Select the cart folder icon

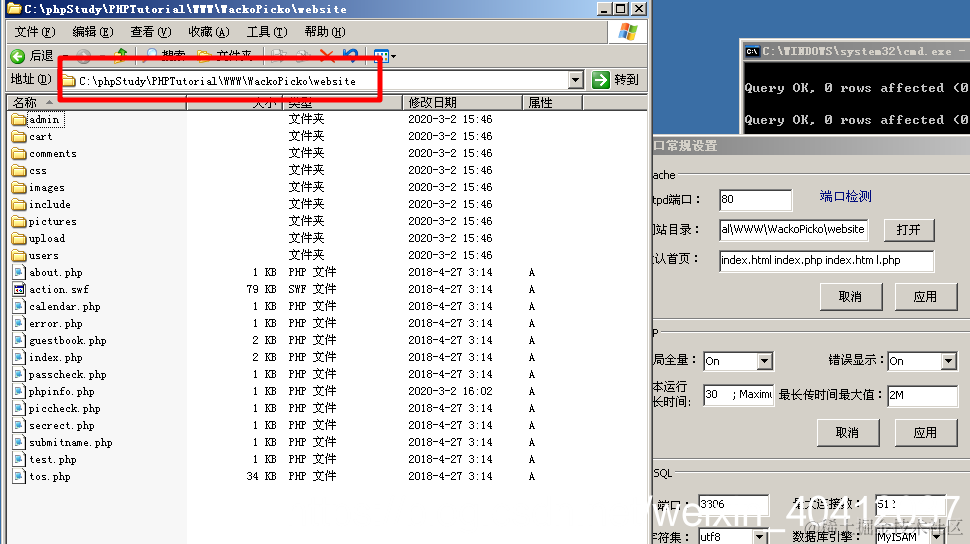pyautogui.click(x=19, y=136)
